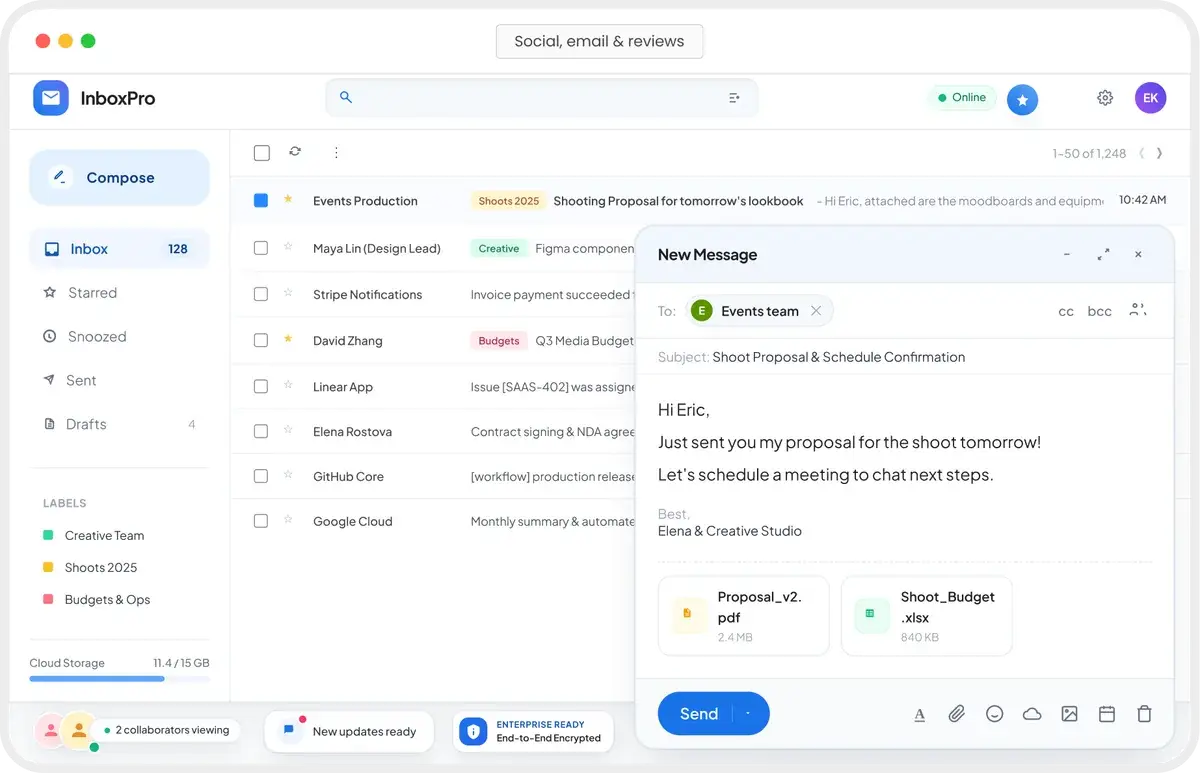
Task: Click the spreadsheet icon of Shoot_Budget.xlsx
Action: pyautogui.click(x=870, y=613)
